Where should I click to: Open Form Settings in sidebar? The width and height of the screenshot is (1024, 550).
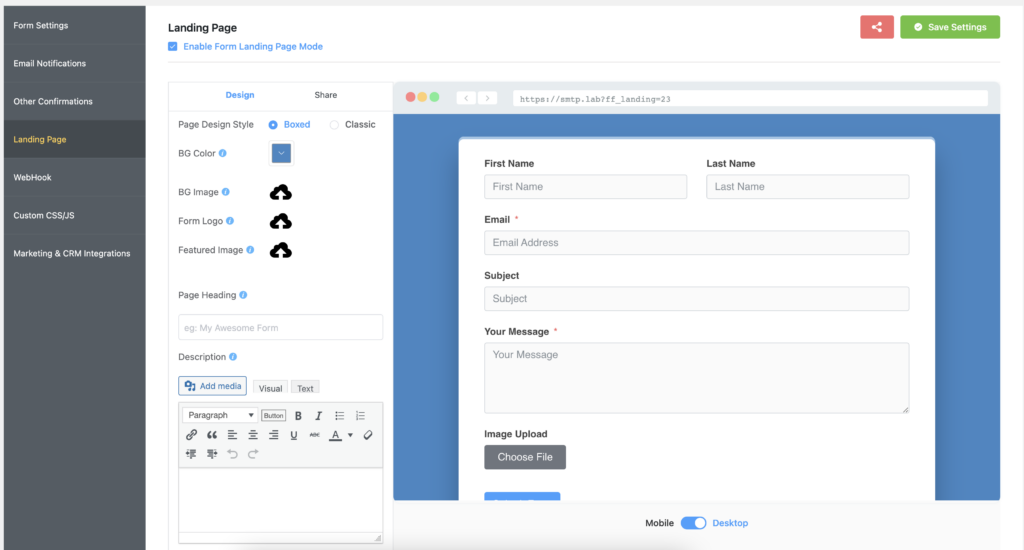tap(74, 25)
